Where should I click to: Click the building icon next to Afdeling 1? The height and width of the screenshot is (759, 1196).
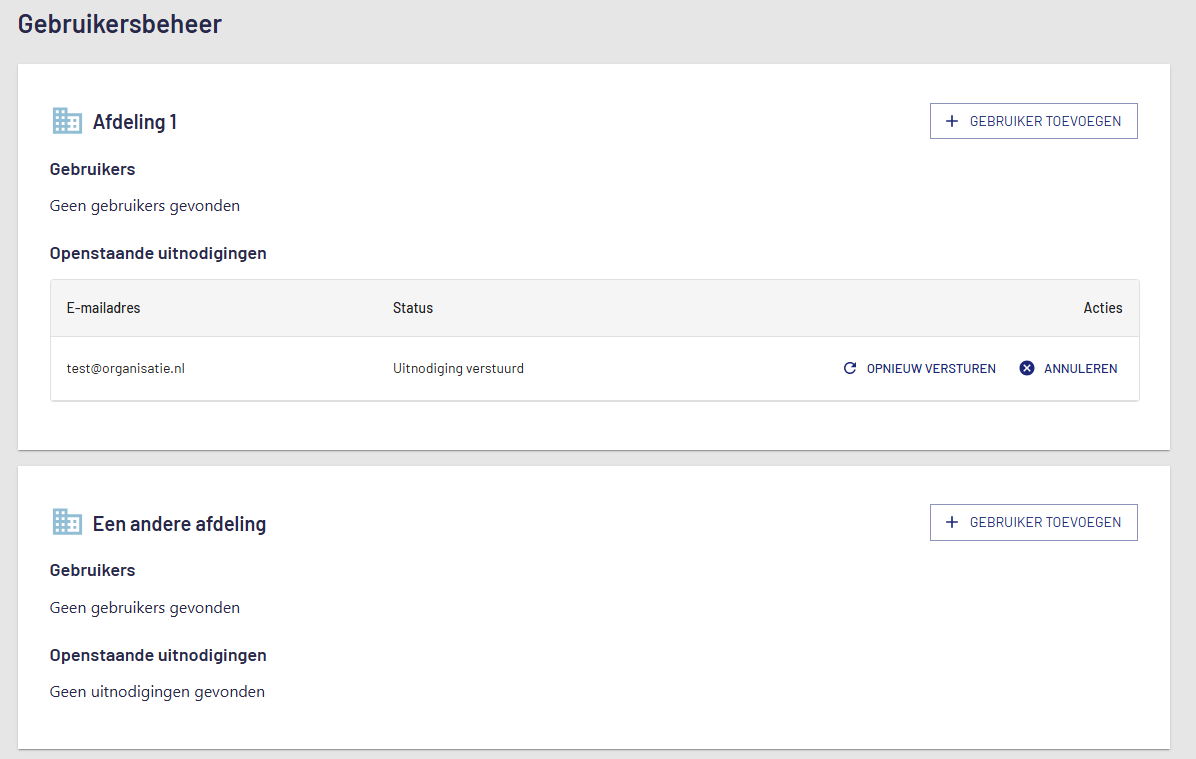pos(67,121)
